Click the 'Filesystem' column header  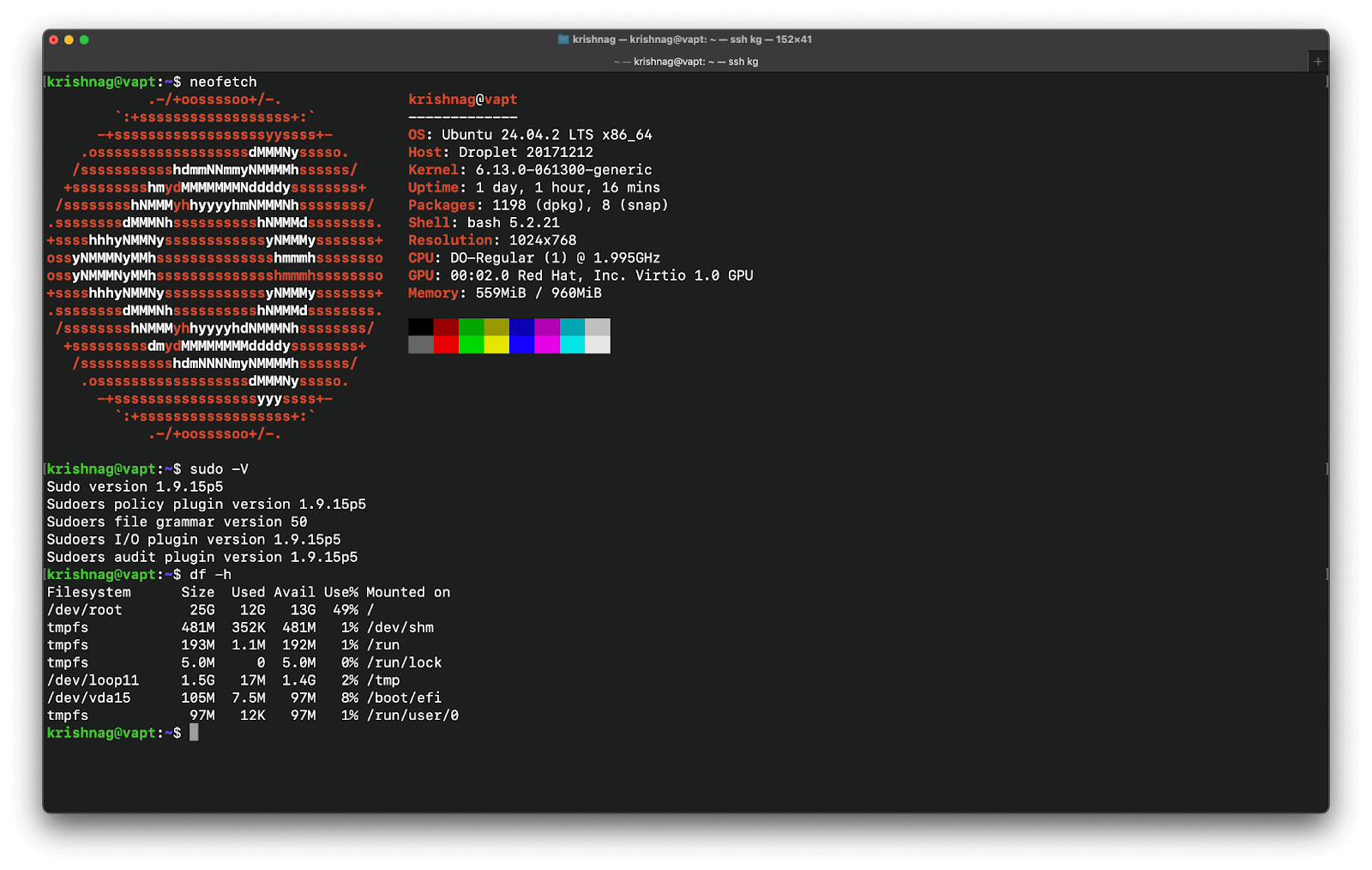pos(88,592)
